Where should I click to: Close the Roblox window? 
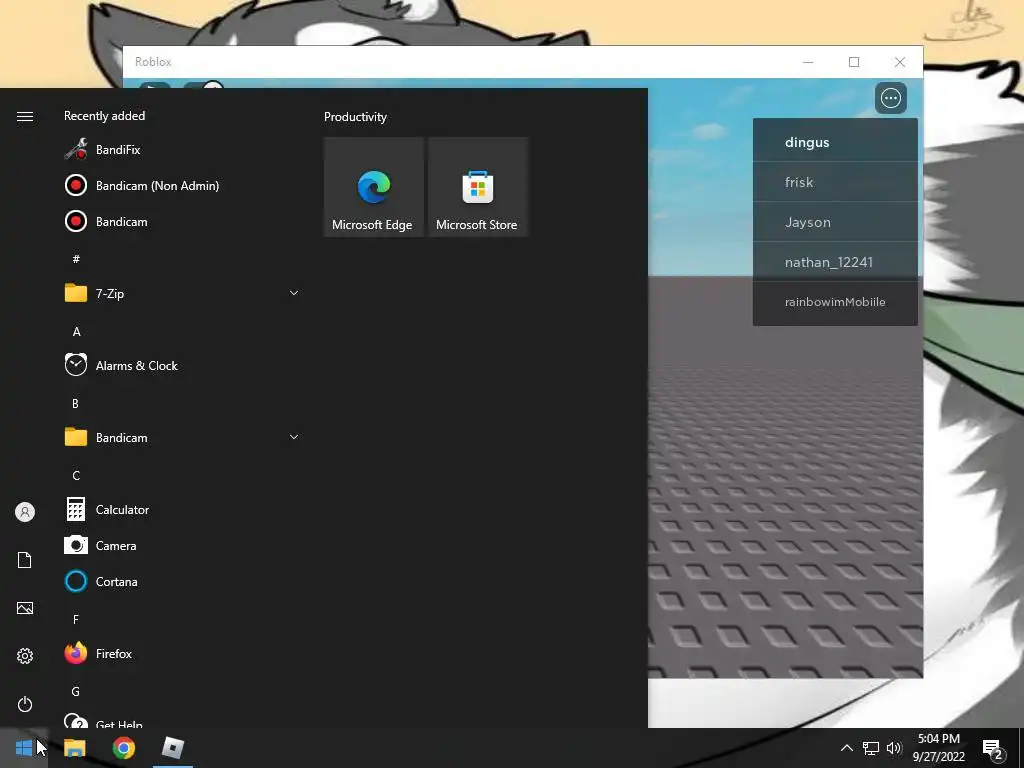(x=900, y=62)
